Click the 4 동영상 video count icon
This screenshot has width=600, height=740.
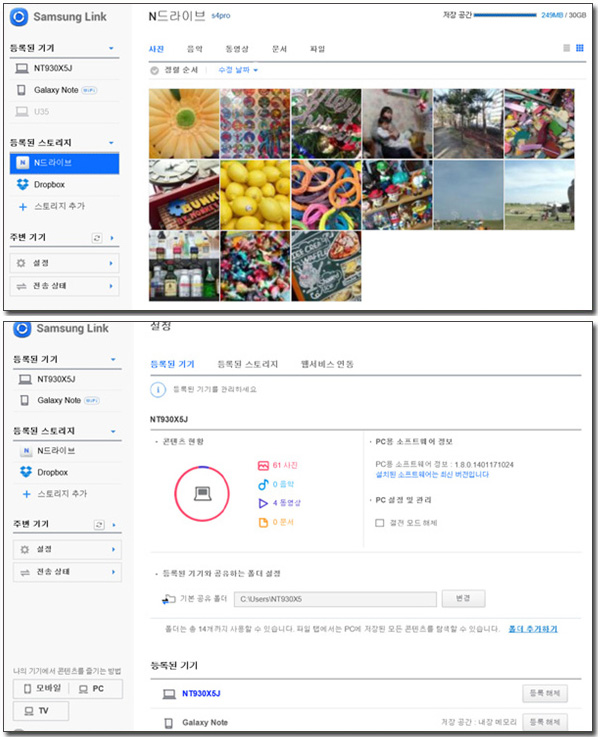pos(263,503)
